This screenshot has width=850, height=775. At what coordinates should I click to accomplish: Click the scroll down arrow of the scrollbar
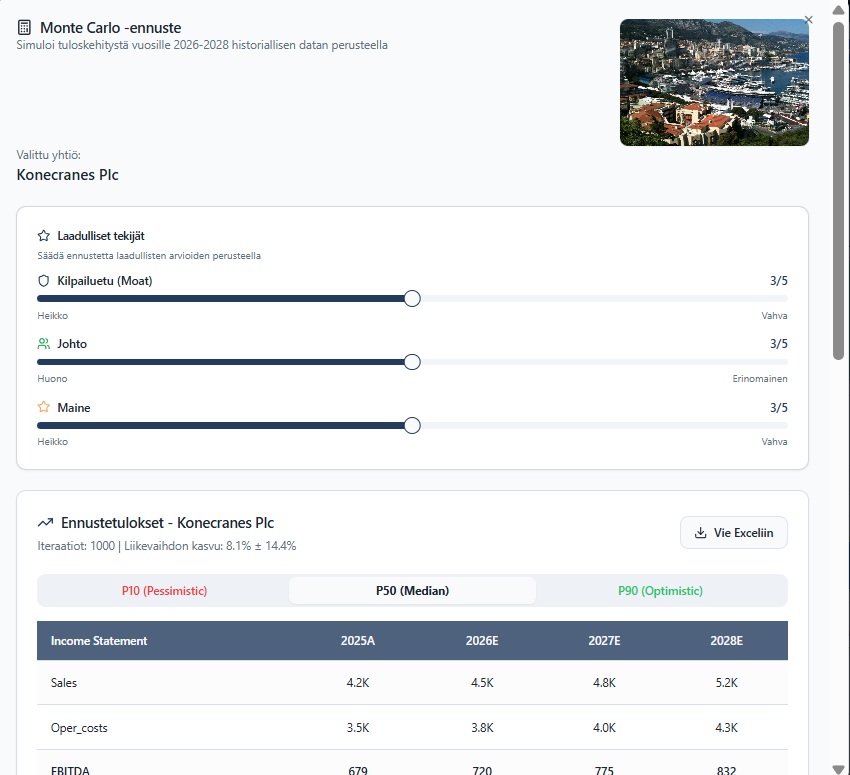tap(839, 765)
